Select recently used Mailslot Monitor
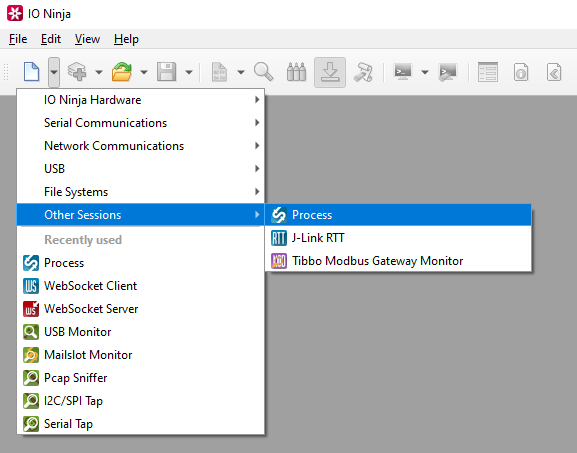The height and width of the screenshot is (453, 577). click(141, 355)
